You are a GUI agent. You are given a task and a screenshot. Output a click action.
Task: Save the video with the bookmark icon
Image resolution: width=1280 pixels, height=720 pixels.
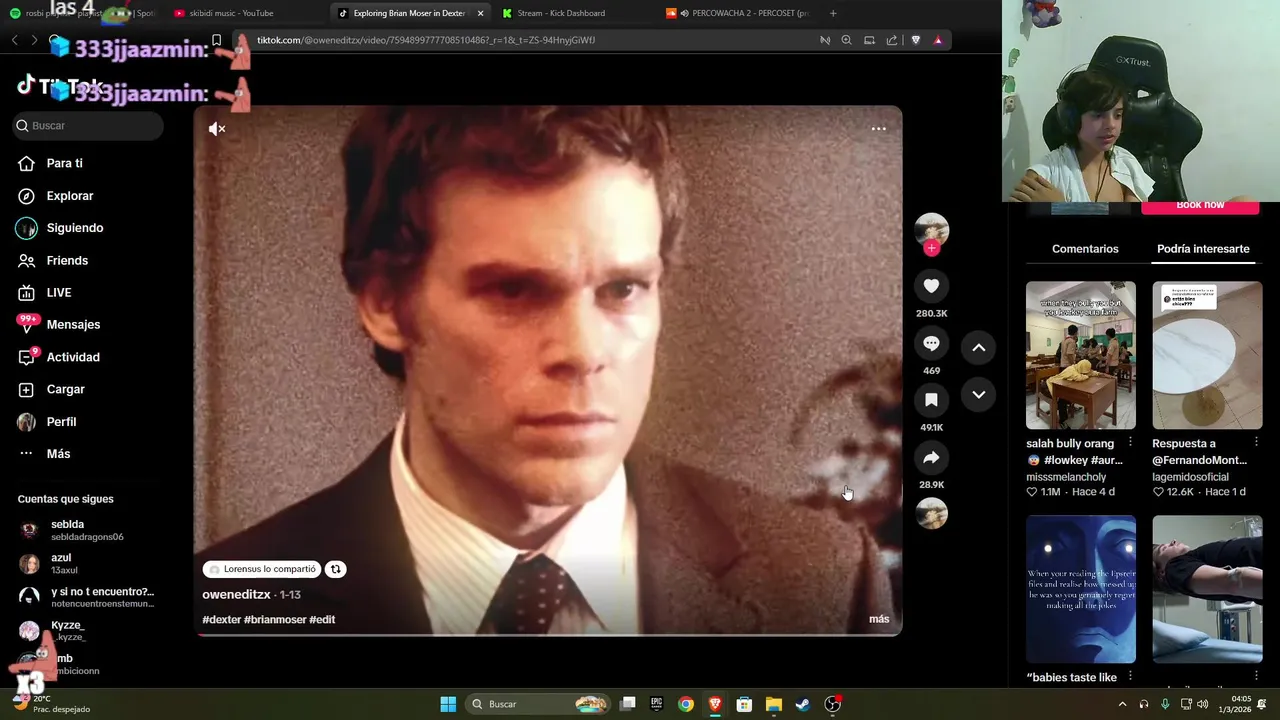[931, 400]
